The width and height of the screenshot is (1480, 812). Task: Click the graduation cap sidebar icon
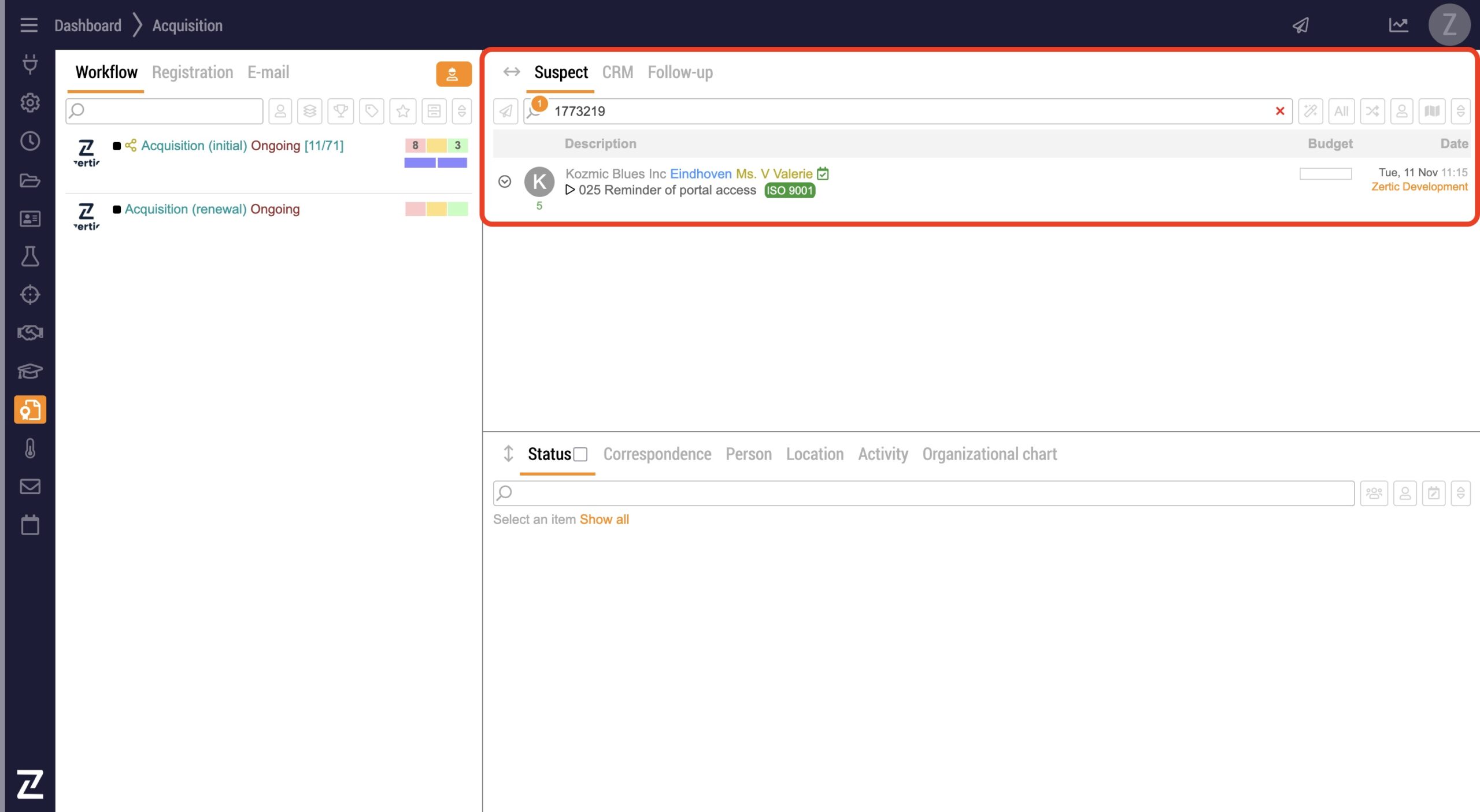30,371
